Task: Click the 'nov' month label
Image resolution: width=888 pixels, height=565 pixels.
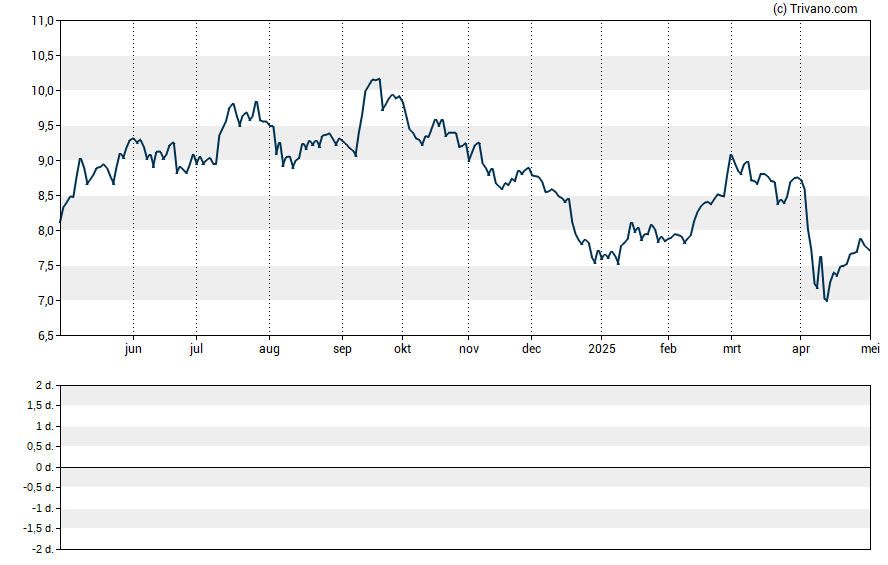Action: [468, 349]
